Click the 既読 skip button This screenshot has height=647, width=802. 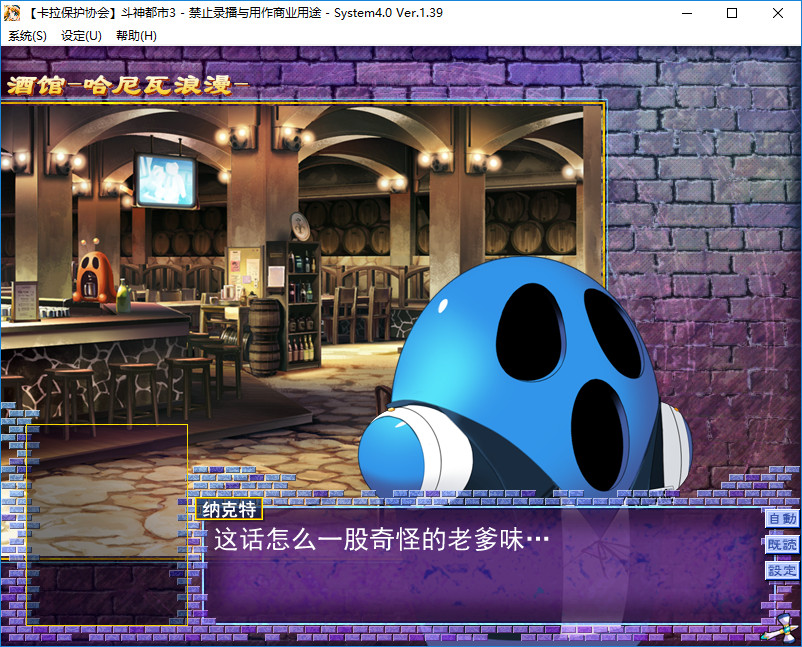[x=782, y=545]
